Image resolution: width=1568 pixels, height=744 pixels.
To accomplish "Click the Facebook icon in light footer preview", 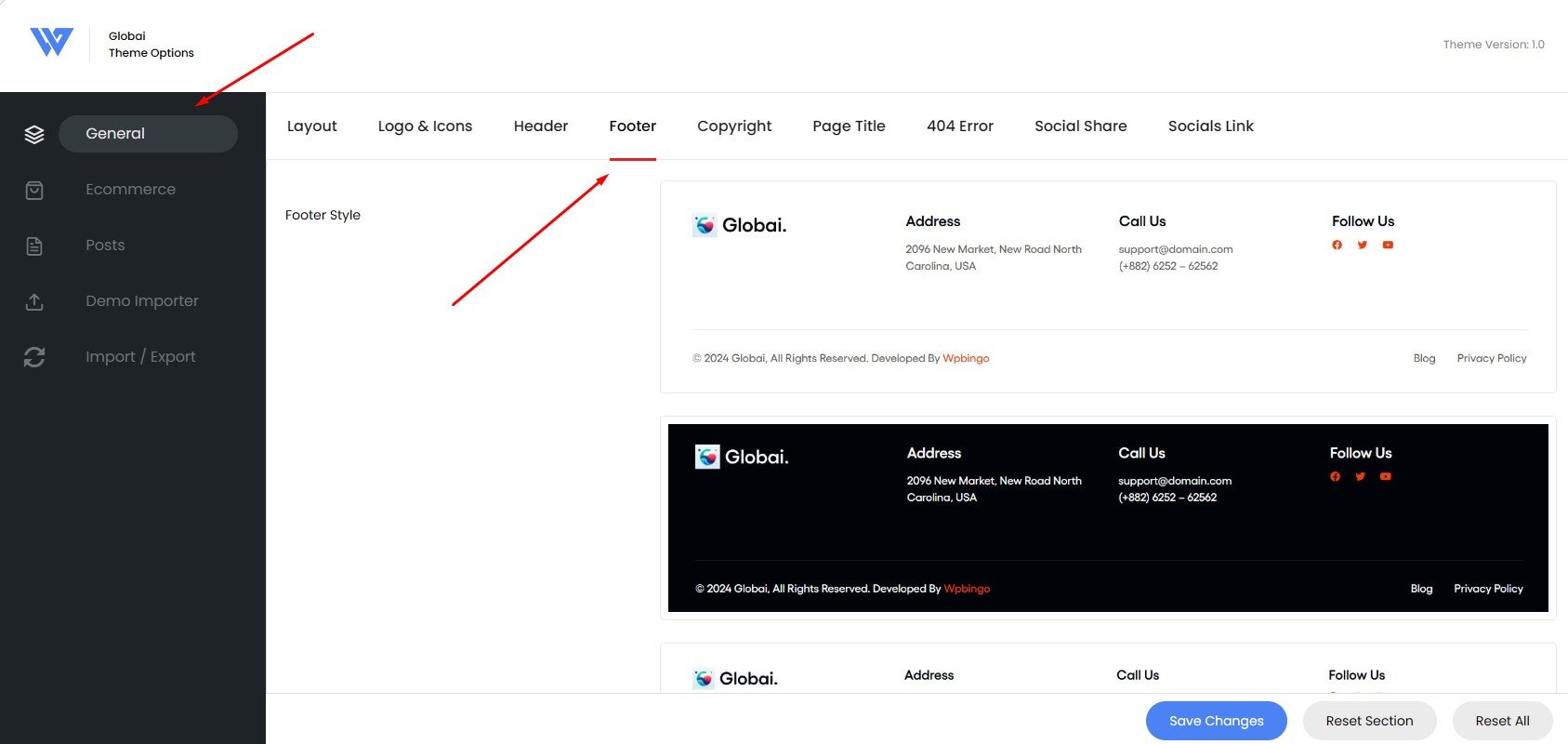I will [1337, 246].
